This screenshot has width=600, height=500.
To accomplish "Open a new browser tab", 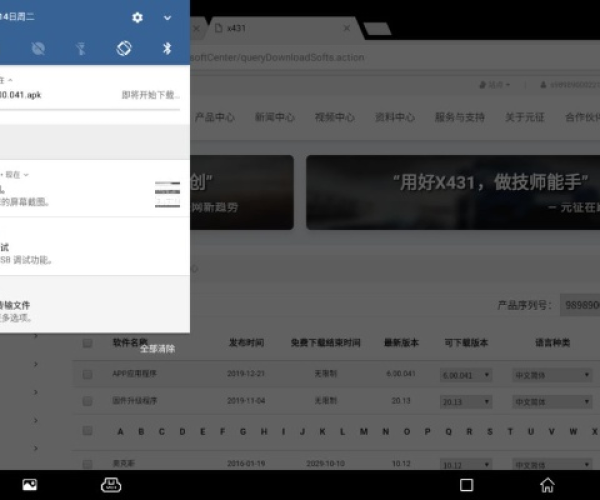I will pos(377,29).
